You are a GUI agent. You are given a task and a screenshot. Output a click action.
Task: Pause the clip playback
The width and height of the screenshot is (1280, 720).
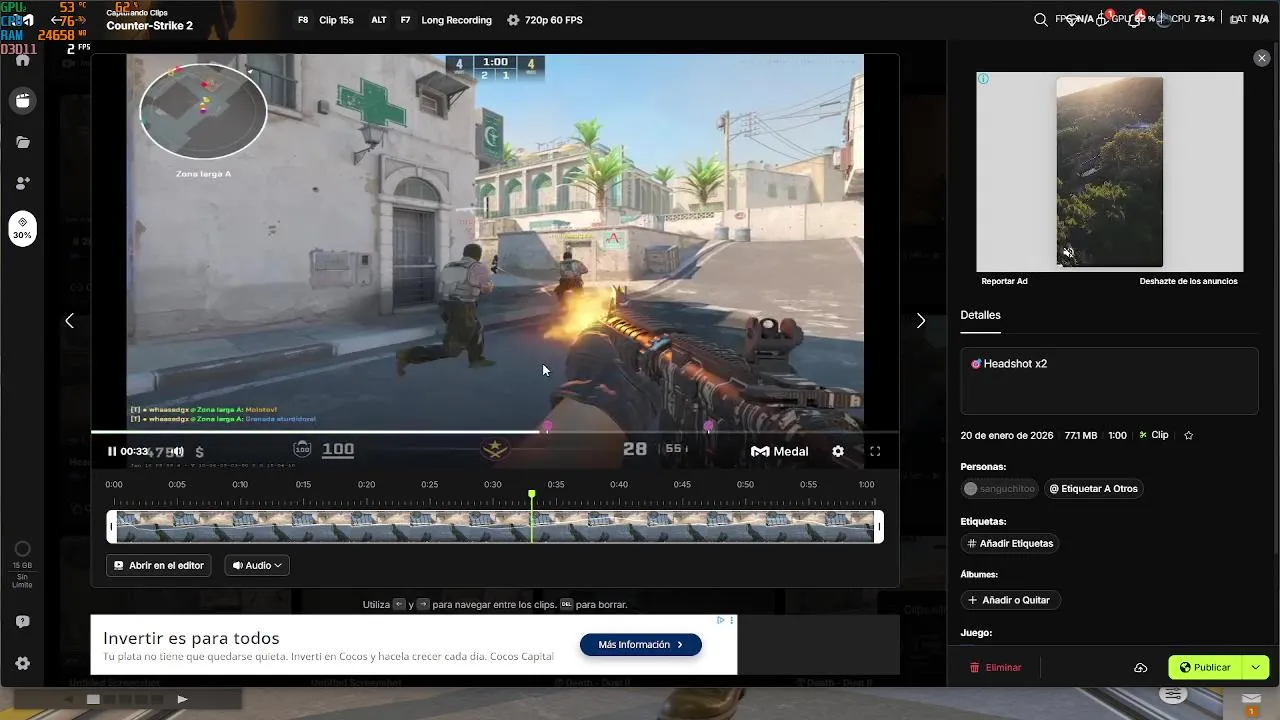click(112, 452)
